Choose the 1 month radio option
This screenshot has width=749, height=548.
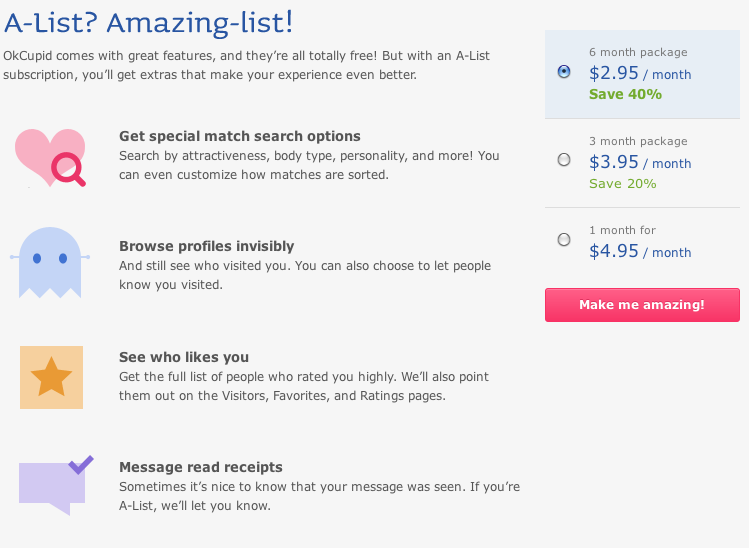point(564,239)
